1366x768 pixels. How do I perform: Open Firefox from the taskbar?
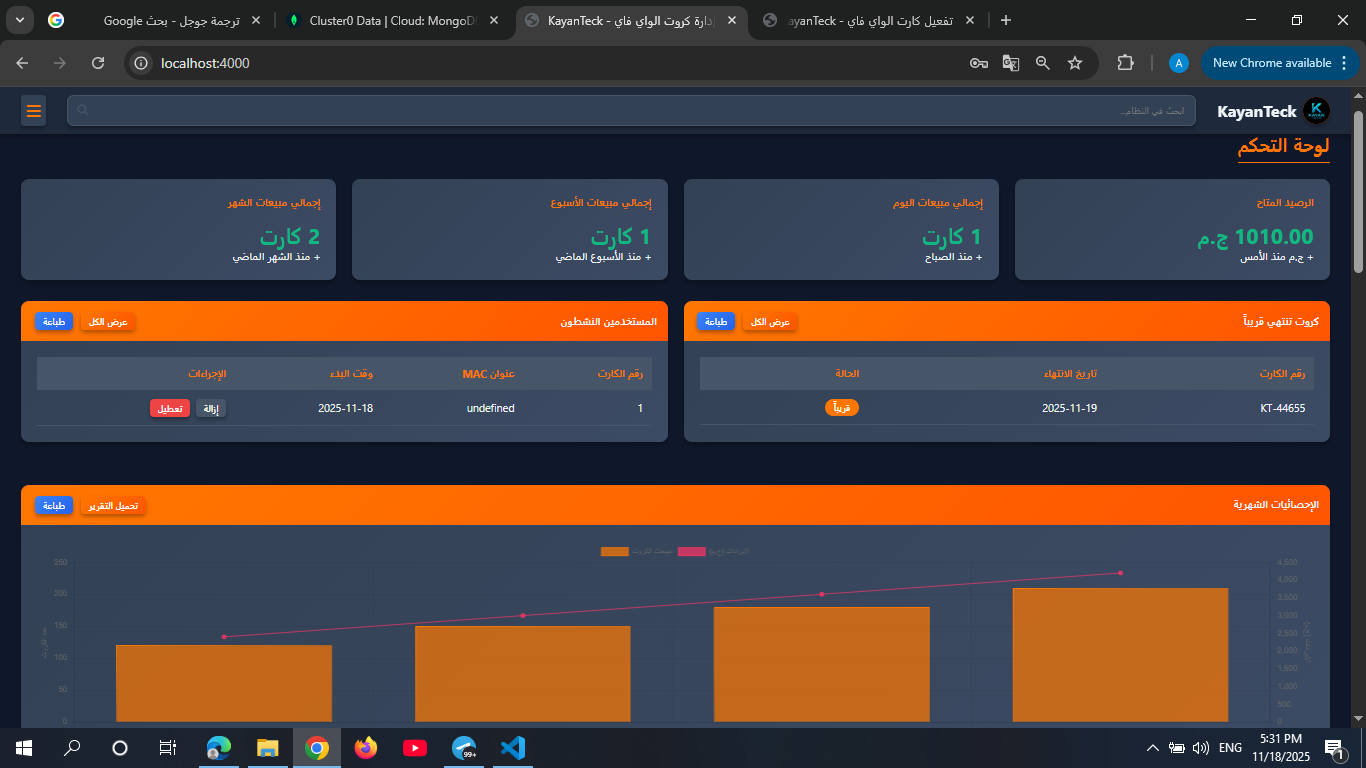pyautogui.click(x=366, y=748)
